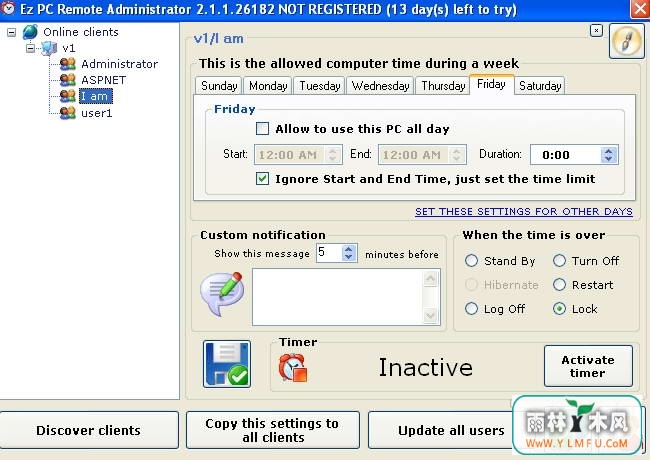
Task: Switch to the Saturday tab
Action: coord(539,85)
